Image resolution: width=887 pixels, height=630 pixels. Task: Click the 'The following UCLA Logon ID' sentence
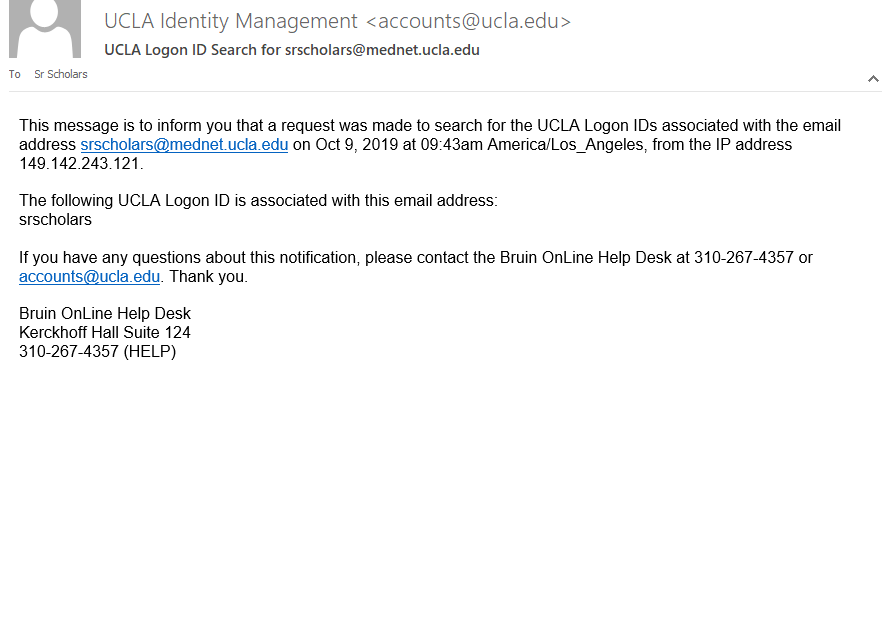(259, 201)
